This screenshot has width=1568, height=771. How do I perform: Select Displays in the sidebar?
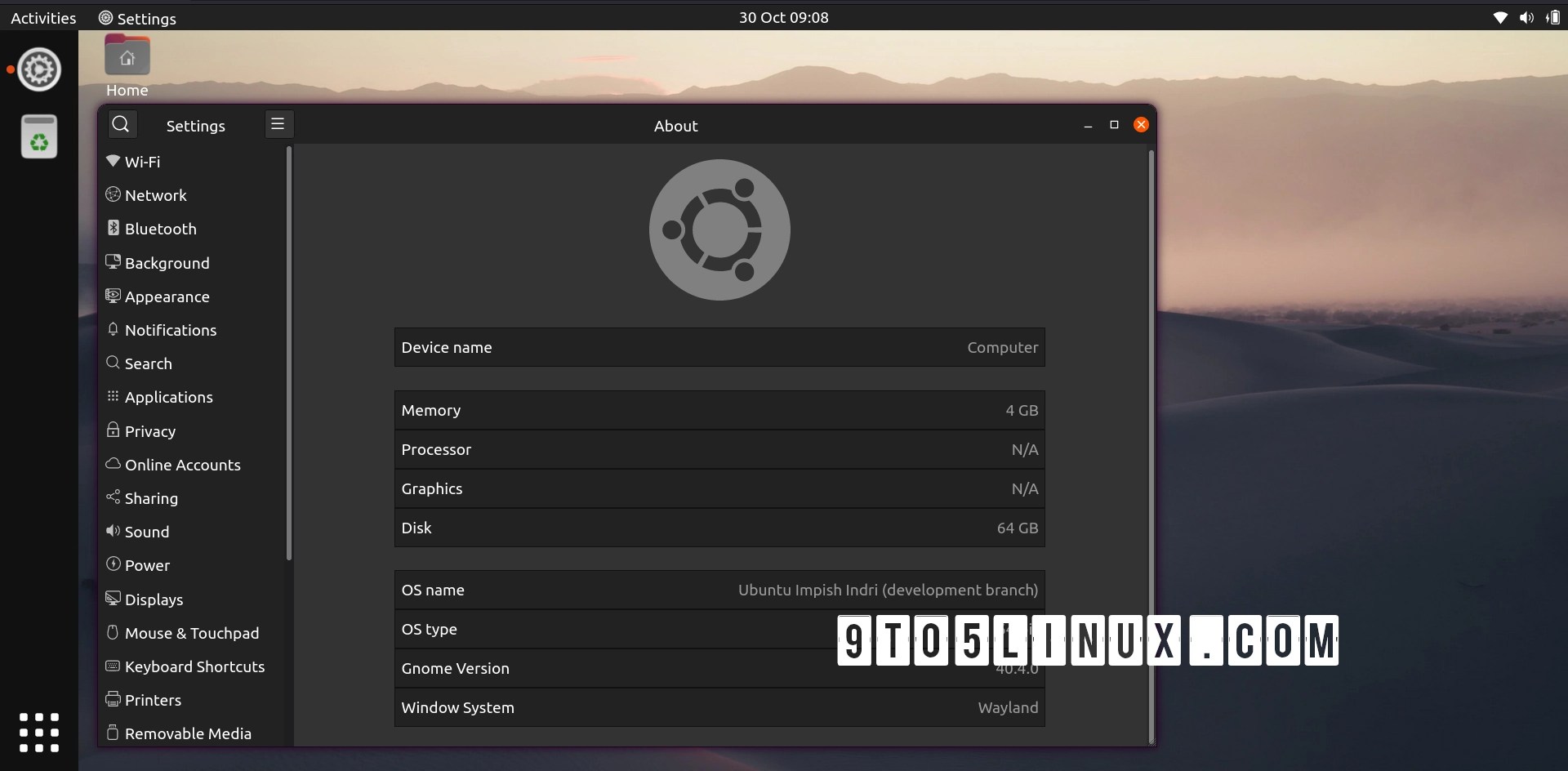click(193, 599)
